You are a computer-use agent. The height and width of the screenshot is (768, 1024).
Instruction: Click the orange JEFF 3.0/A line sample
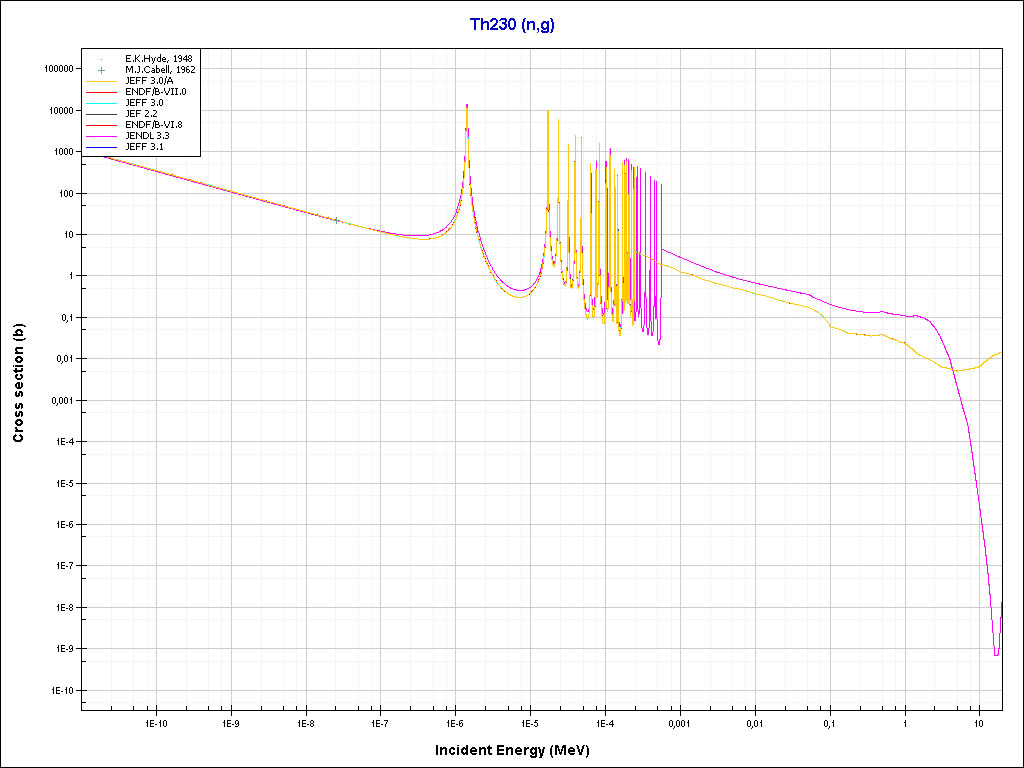click(101, 81)
